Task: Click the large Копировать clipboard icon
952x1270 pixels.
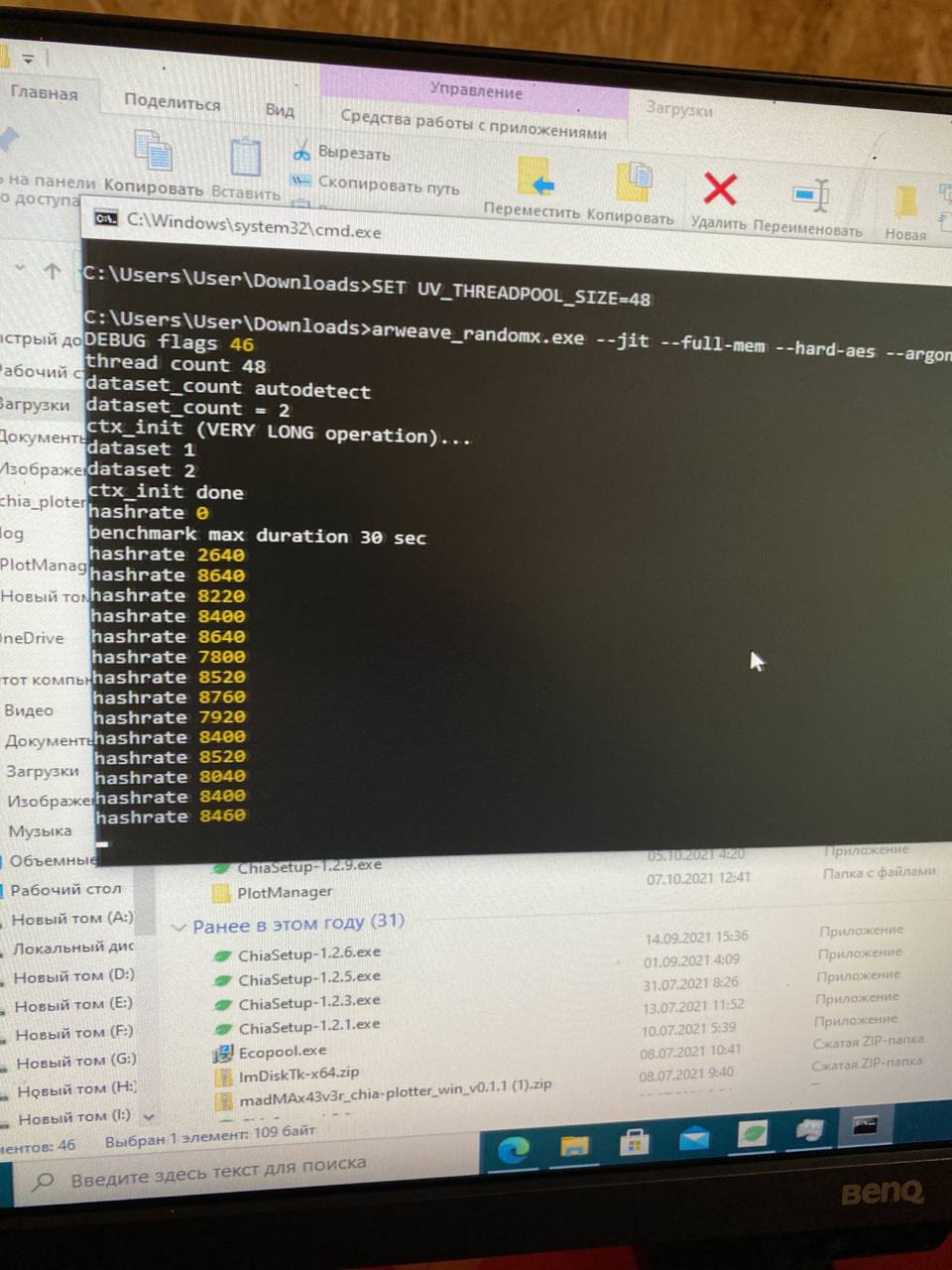Action: (154, 153)
